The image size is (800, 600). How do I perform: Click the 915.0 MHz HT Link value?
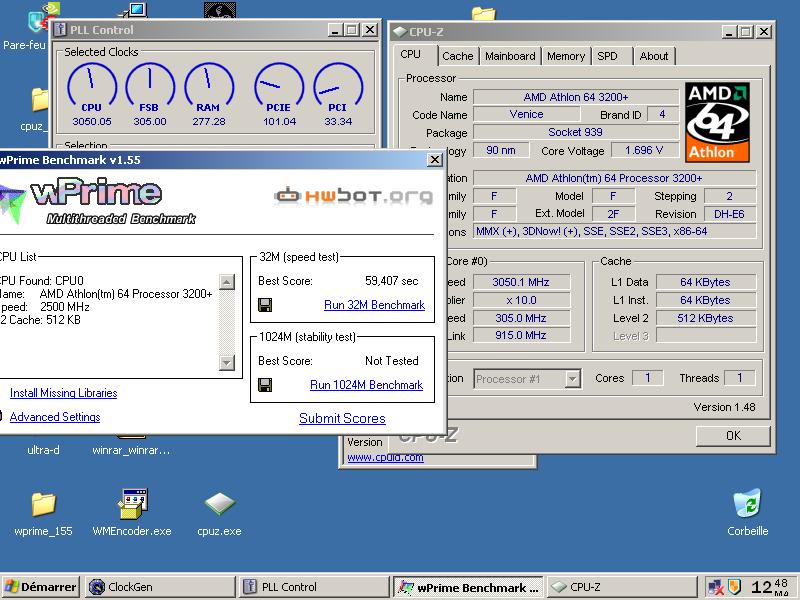click(x=521, y=335)
